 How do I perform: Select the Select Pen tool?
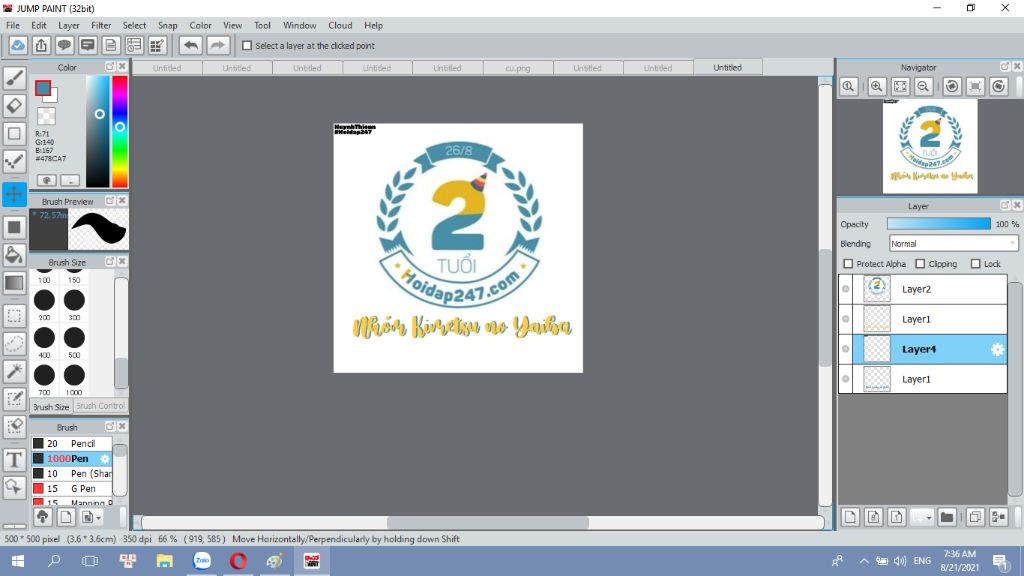pos(14,398)
